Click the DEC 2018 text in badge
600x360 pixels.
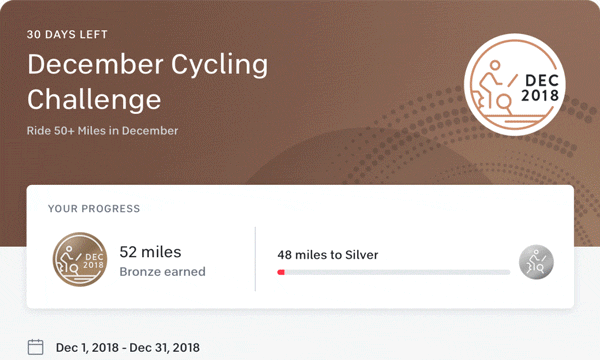(540, 88)
